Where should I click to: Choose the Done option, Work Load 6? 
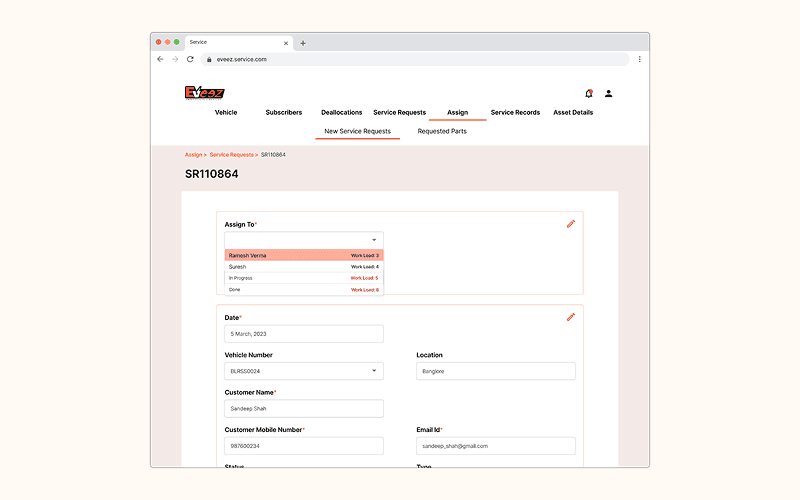[x=304, y=290]
